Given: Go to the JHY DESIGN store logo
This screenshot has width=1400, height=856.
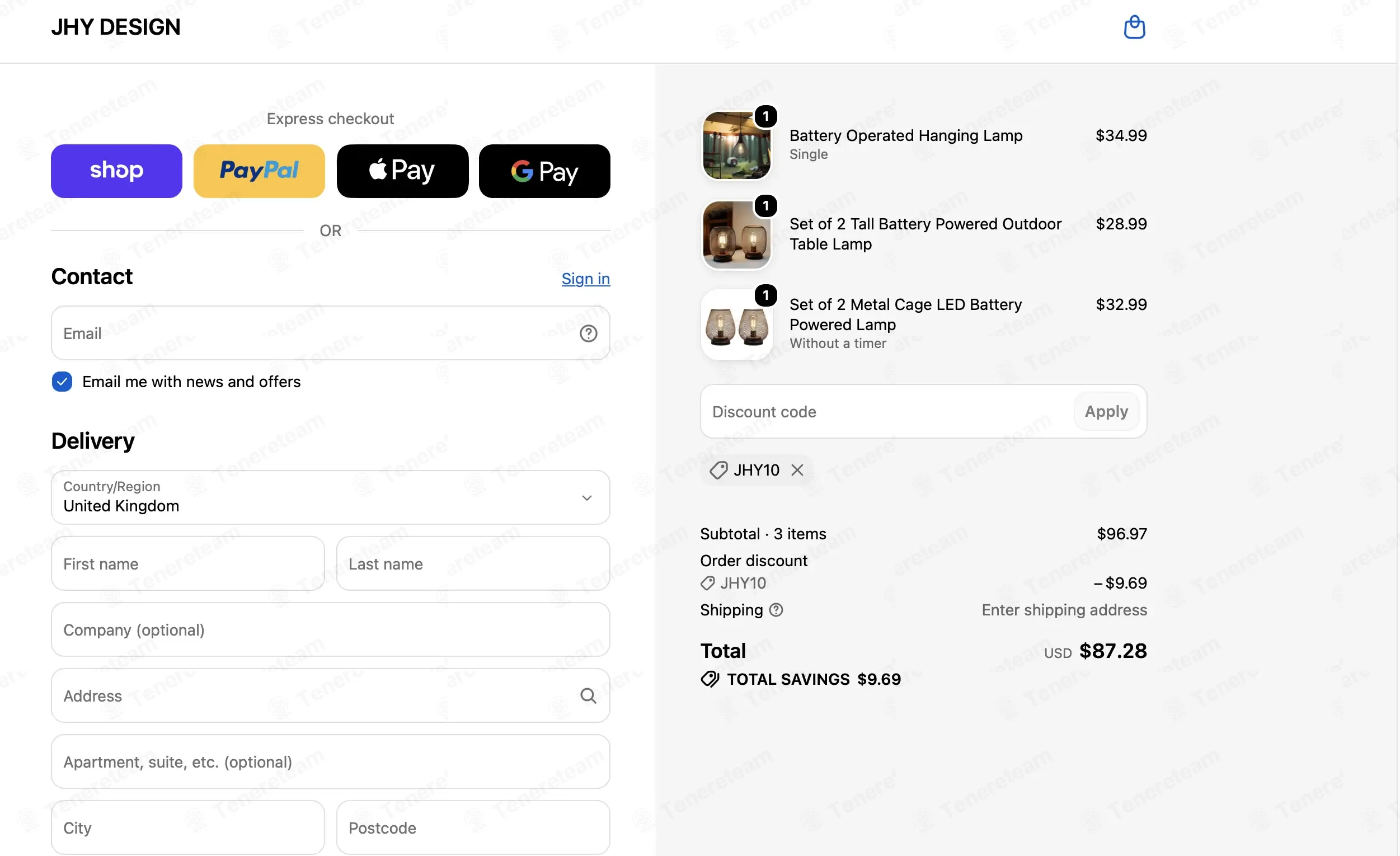Looking at the screenshot, I should (x=116, y=27).
